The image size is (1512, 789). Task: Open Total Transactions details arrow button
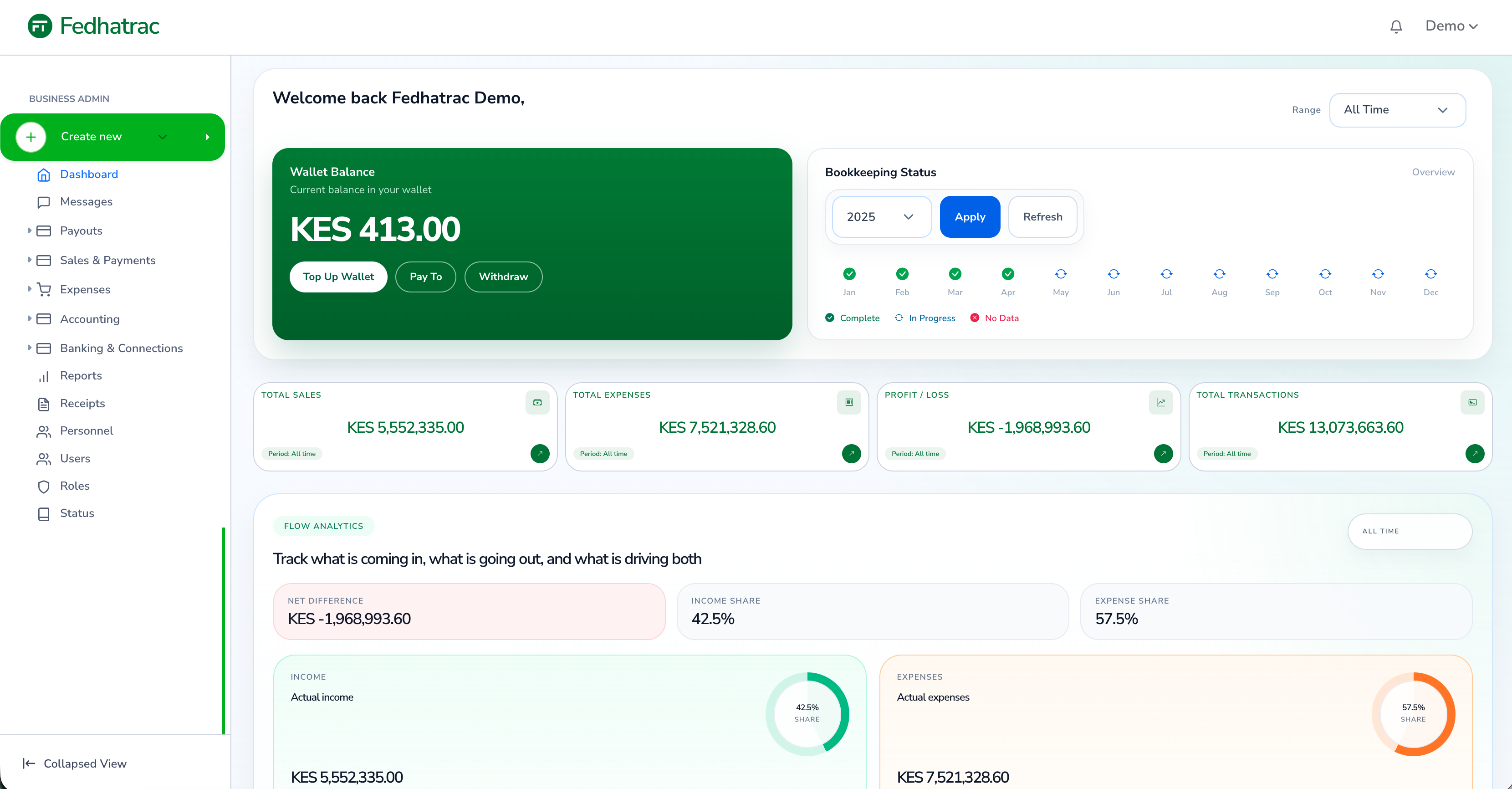tap(1475, 453)
